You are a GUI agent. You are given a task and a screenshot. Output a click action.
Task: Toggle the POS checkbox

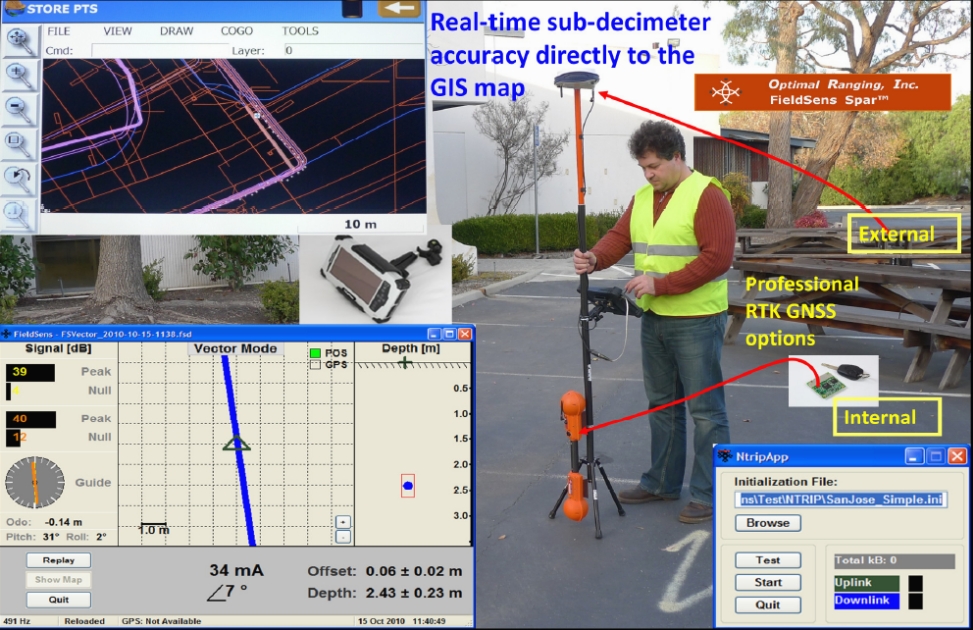pos(315,353)
